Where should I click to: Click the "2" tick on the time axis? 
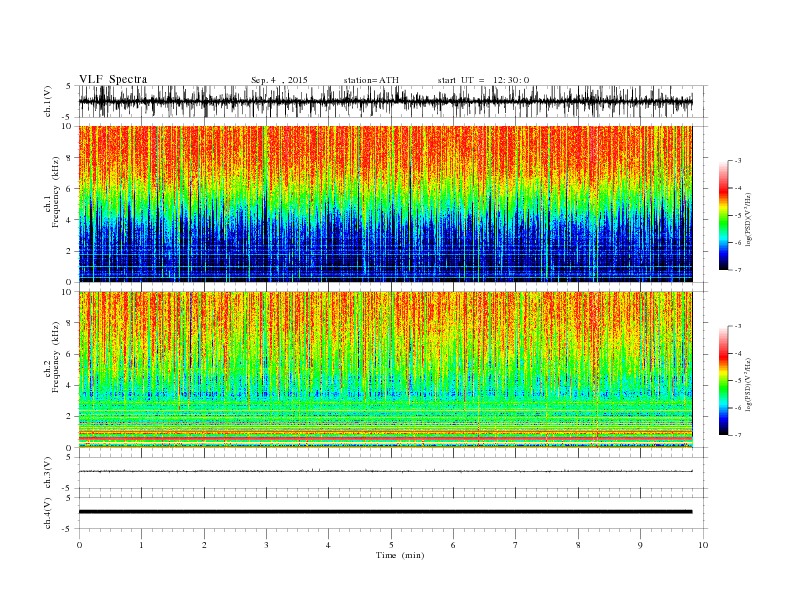coord(204,545)
